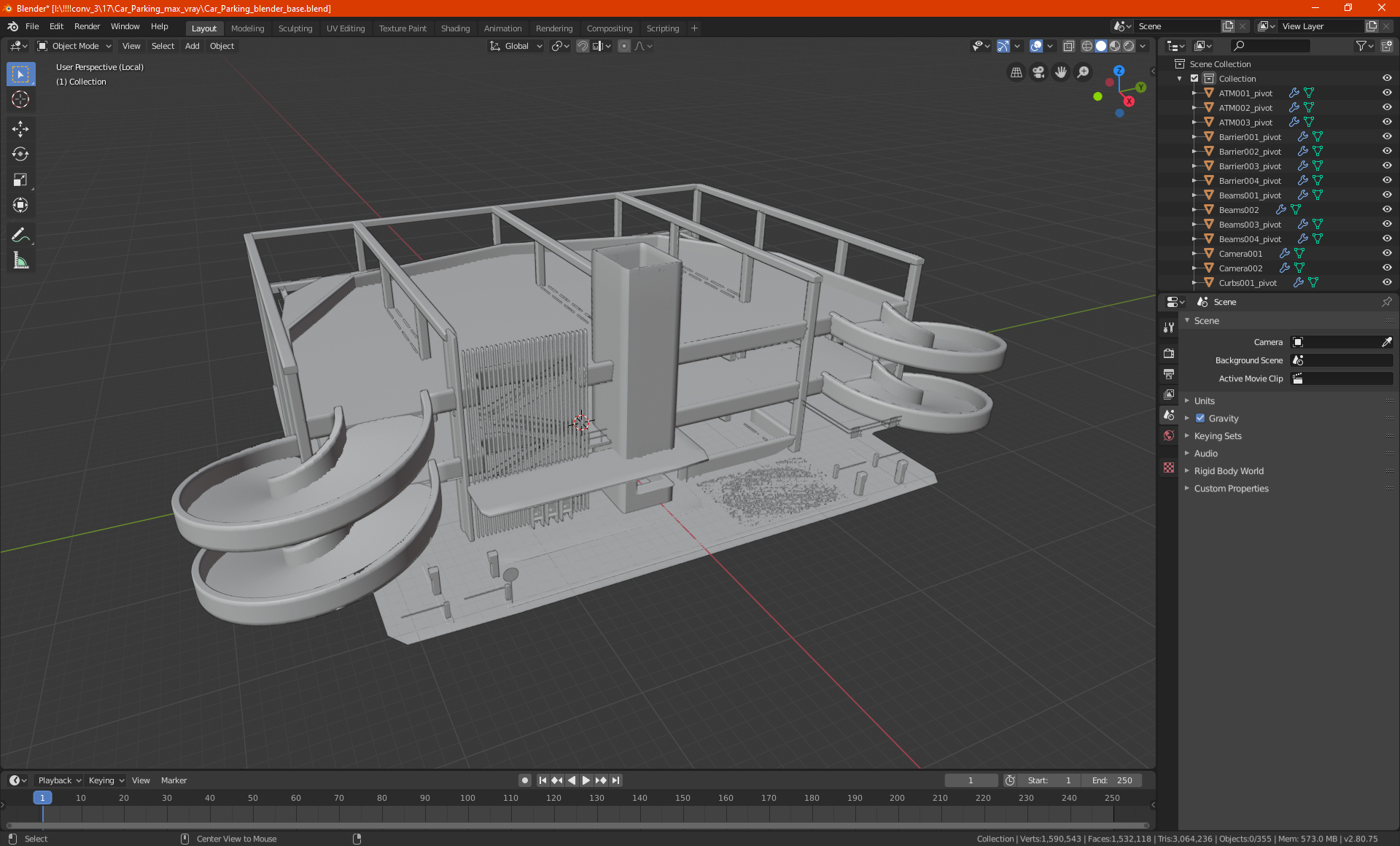Select the Annotate tool
The width and height of the screenshot is (1400, 846).
click(20, 235)
